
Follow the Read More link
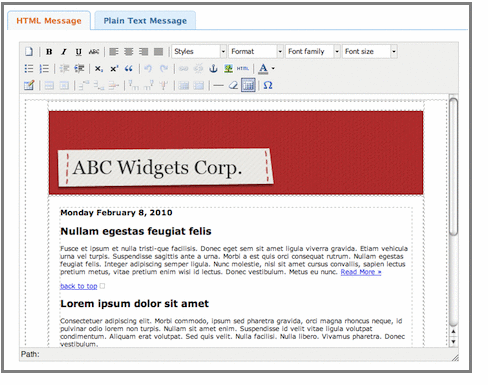pyautogui.click(x=361, y=272)
